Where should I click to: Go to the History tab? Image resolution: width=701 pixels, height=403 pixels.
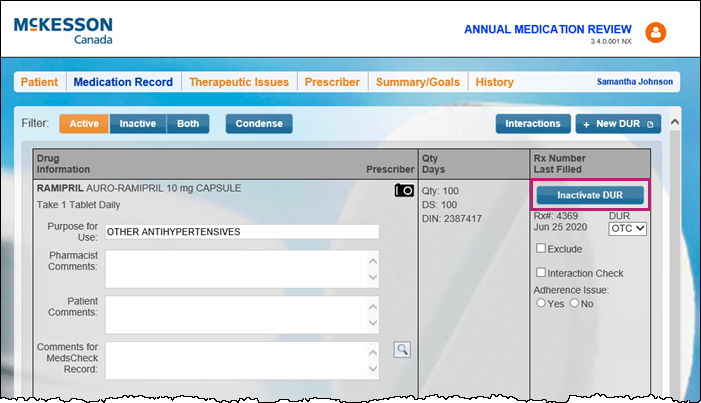click(495, 82)
